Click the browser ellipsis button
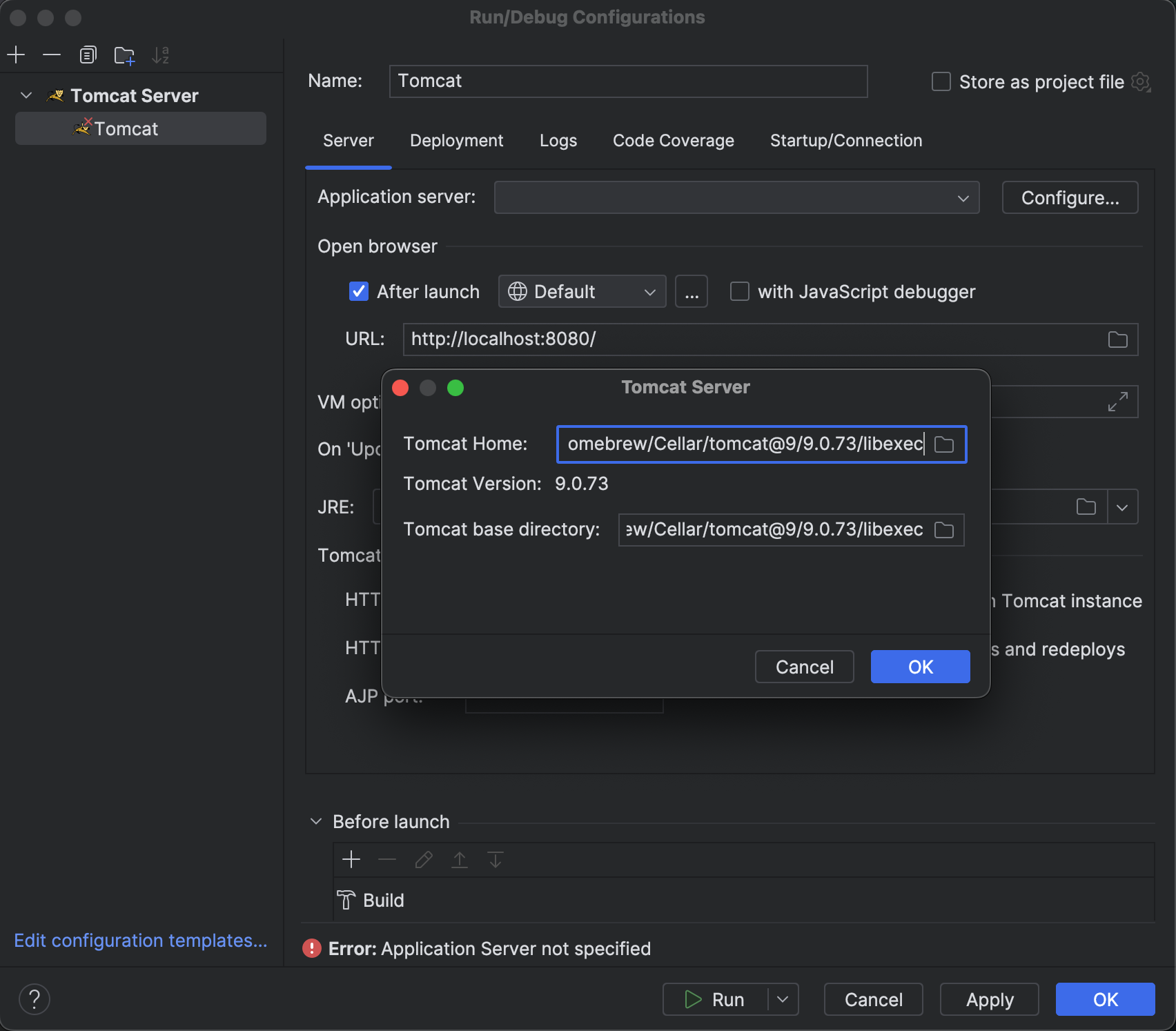This screenshot has height=1031, width=1176. [692, 291]
